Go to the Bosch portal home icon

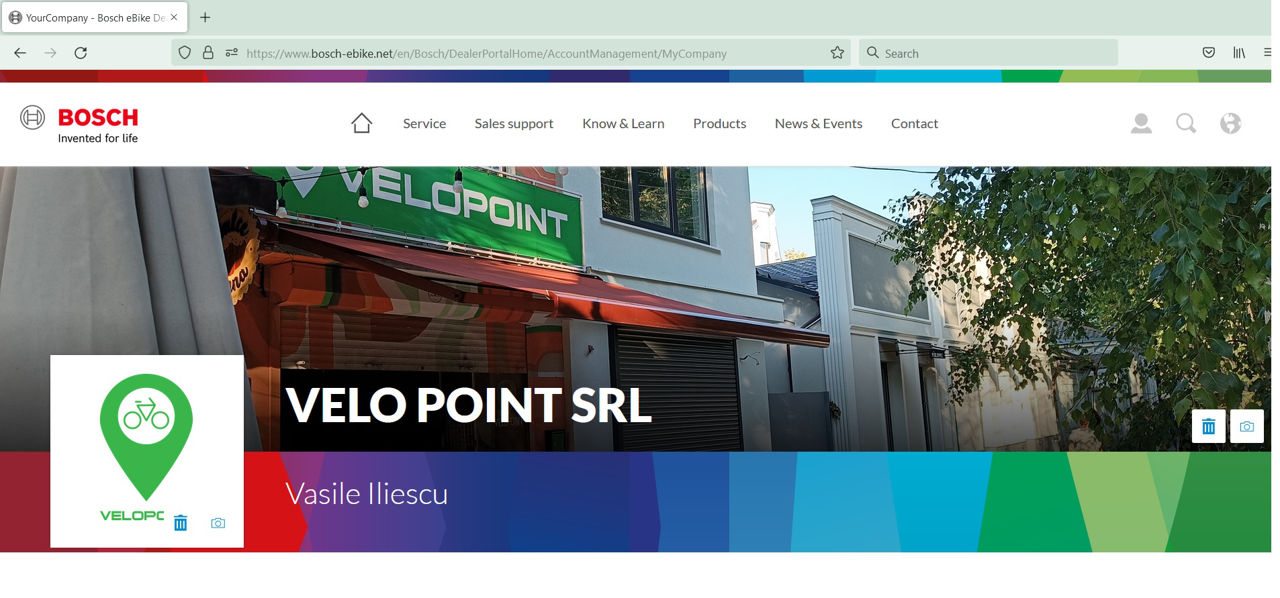click(362, 123)
